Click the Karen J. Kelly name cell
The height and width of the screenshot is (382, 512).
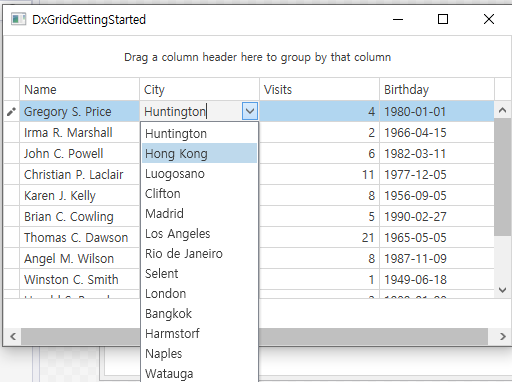pos(79,195)
